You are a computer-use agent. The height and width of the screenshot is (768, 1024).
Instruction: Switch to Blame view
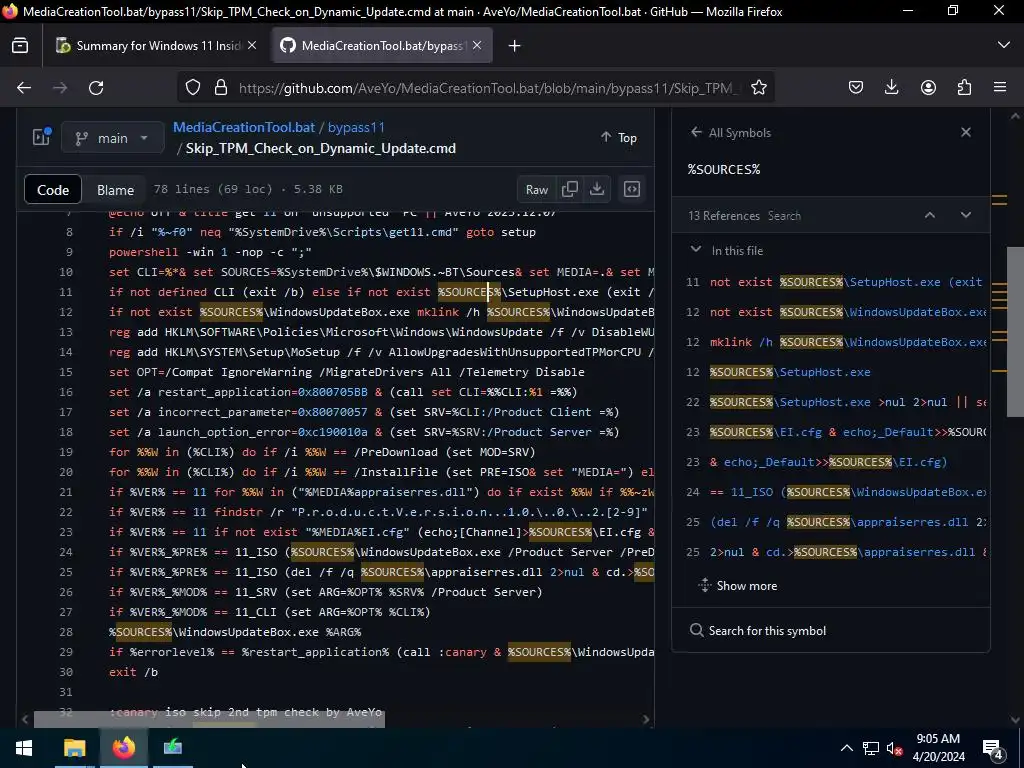(x=115, y=190)
